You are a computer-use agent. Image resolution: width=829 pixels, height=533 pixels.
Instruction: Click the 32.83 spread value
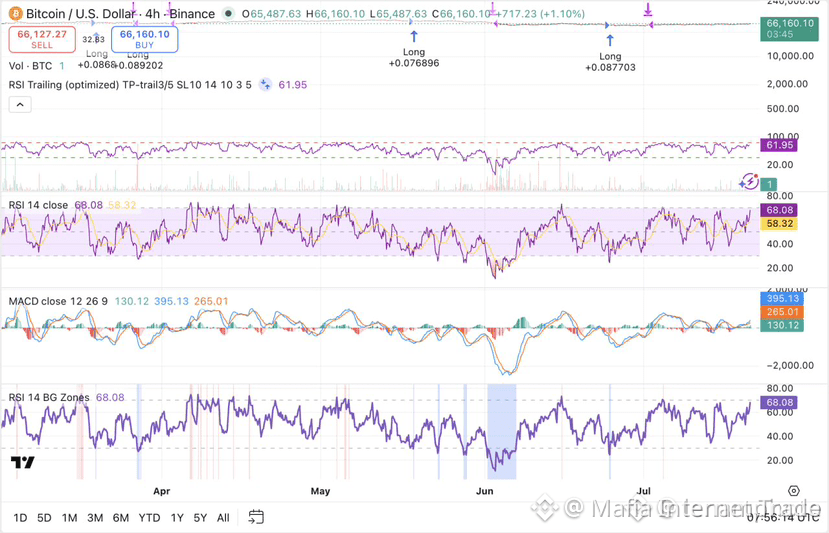[x=93, y=39]
